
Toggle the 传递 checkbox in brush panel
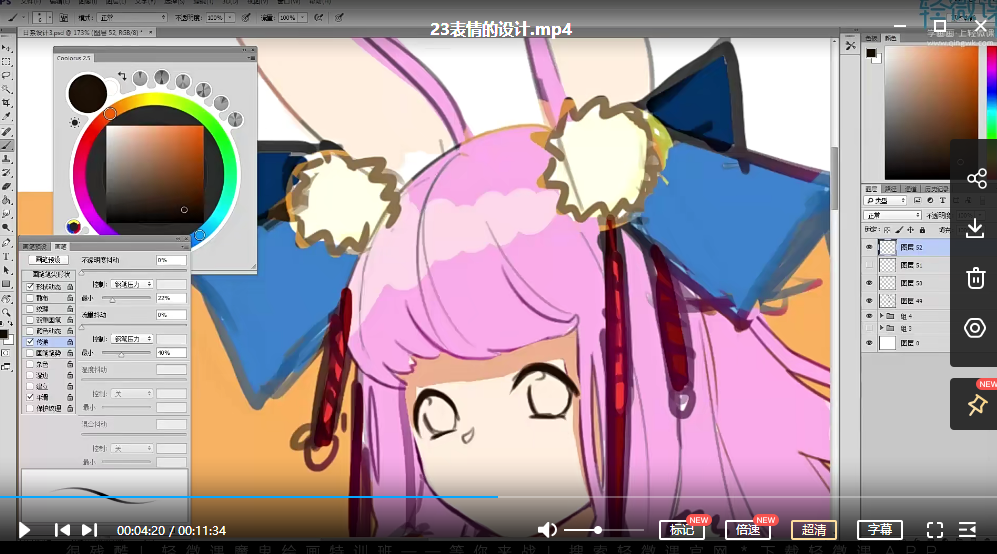click(29, 342)
